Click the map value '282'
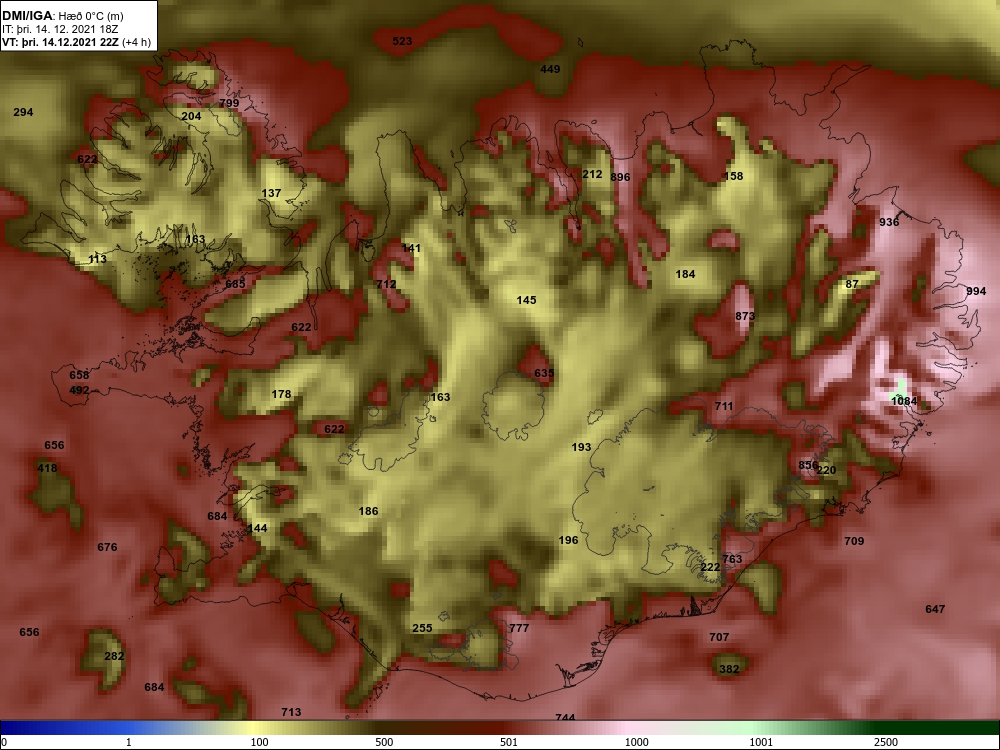This screenshot has width=1000, height=750. pos(114,656)
